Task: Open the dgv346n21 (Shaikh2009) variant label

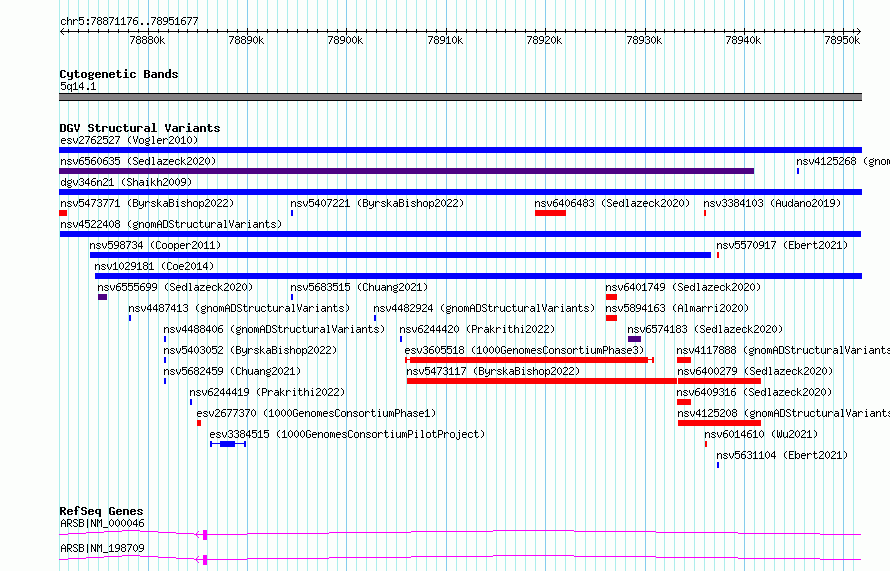Action: (x=126, y=182)
